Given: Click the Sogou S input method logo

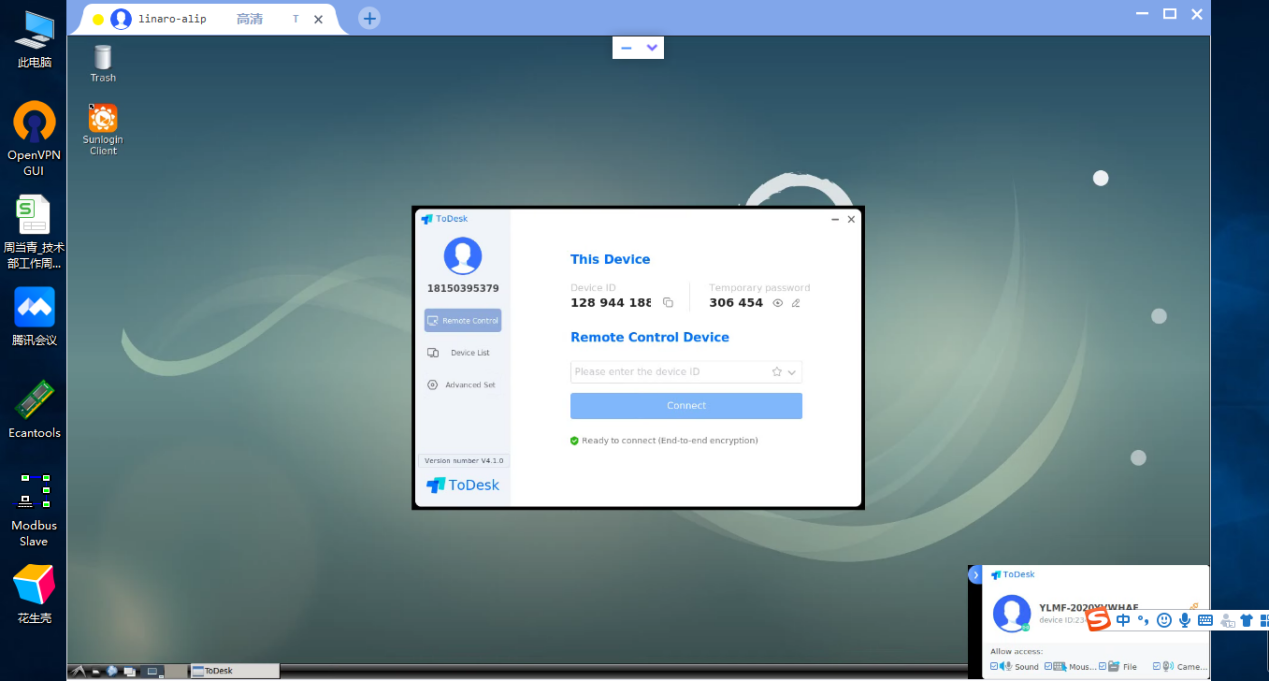Looking at the screenshot, I should coord(1099,620).
